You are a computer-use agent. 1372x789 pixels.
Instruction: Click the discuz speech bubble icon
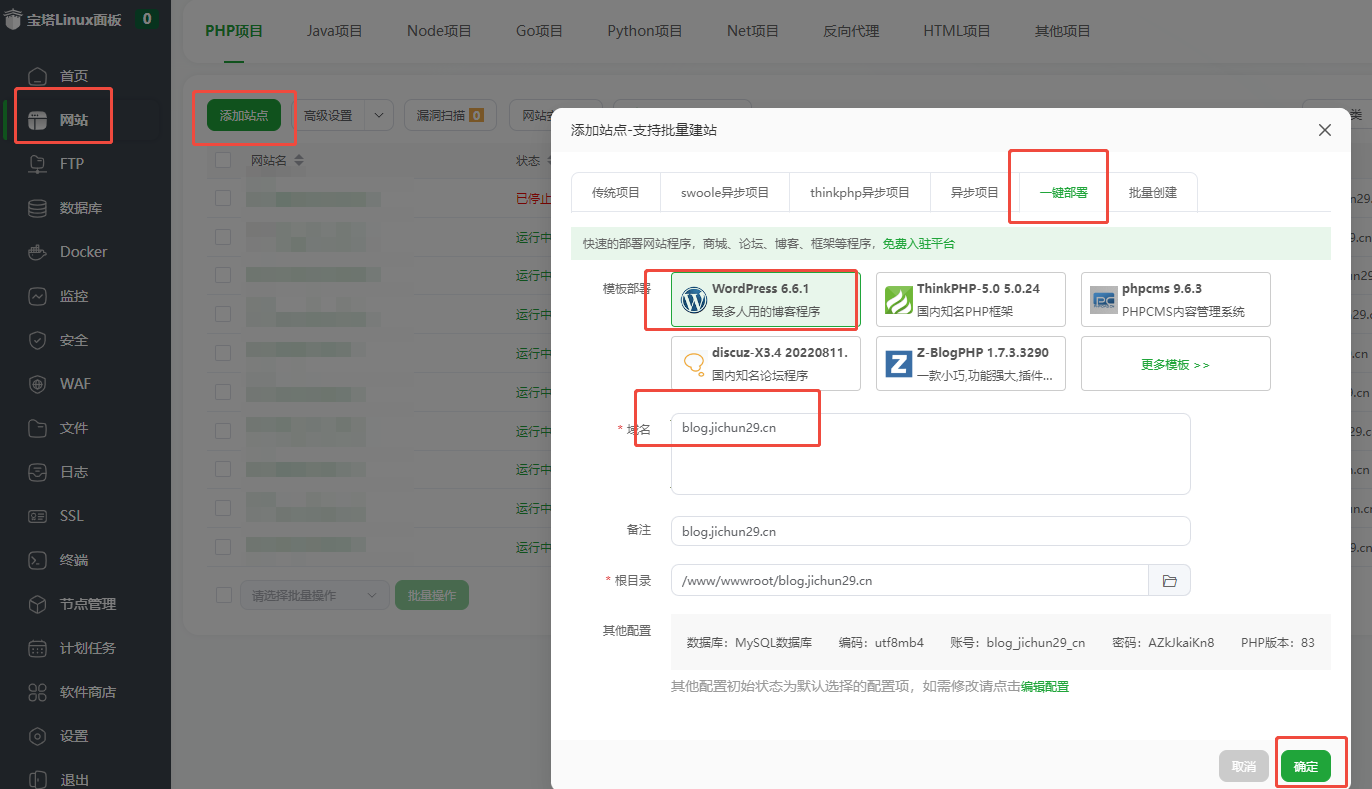(x=693, y=364)
